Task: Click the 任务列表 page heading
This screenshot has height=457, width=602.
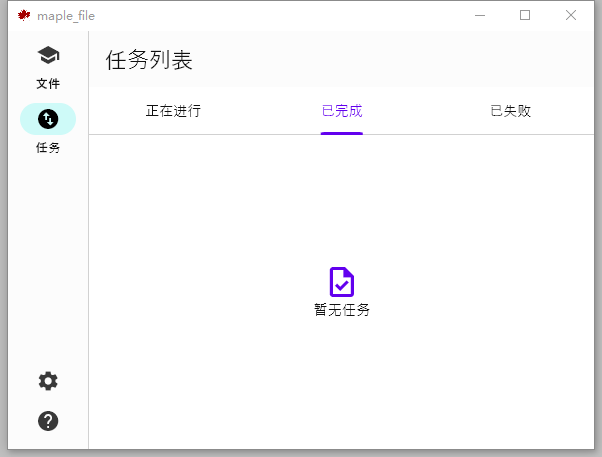Action: click(149, 60)
